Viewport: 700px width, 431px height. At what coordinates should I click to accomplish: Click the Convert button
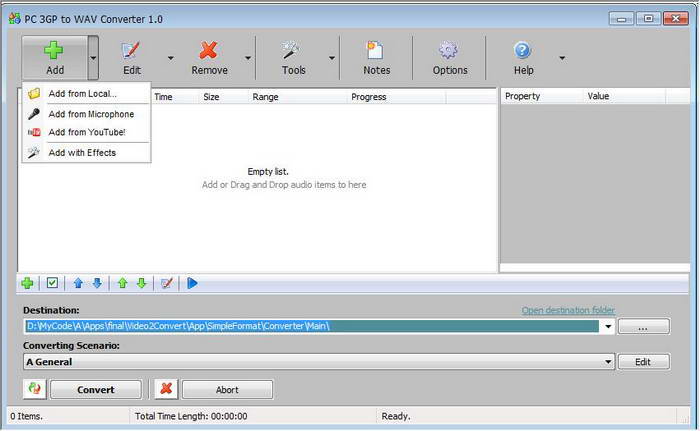pyautogui.click(x=96, y=390)
